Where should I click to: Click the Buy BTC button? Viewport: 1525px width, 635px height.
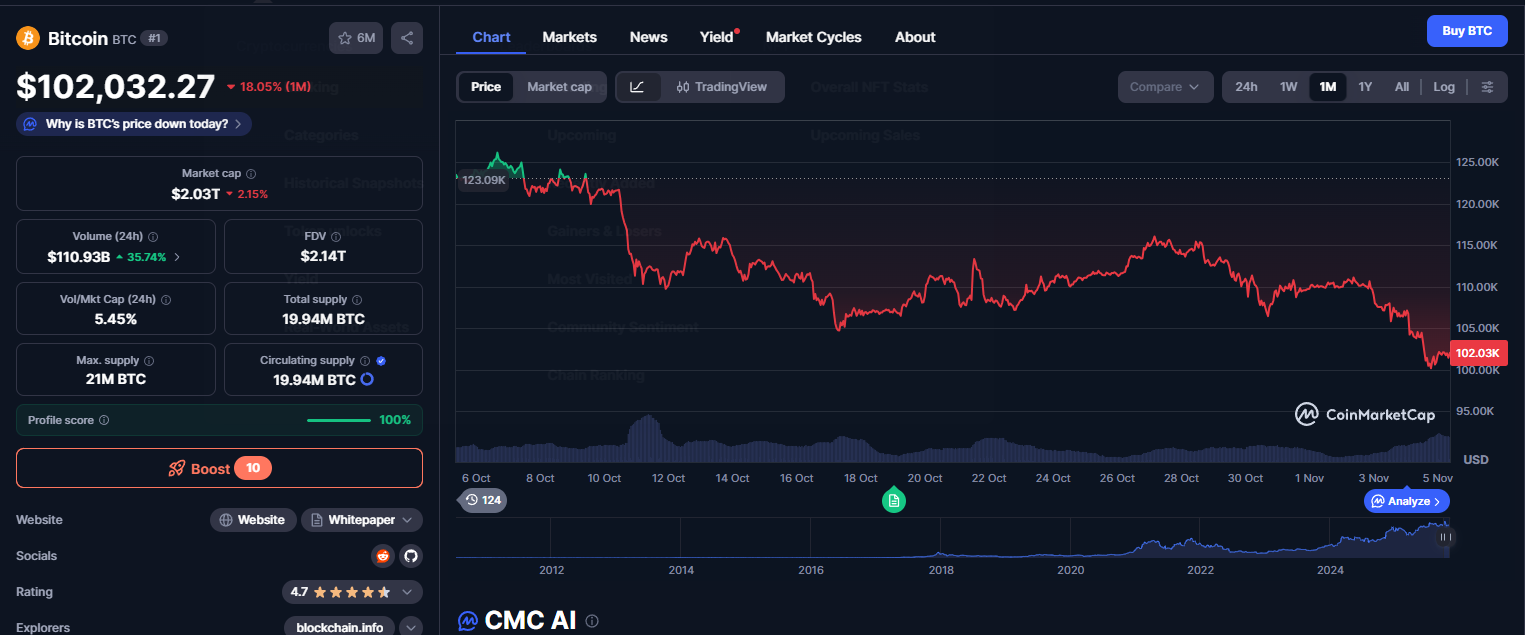tap(1467, 31)
